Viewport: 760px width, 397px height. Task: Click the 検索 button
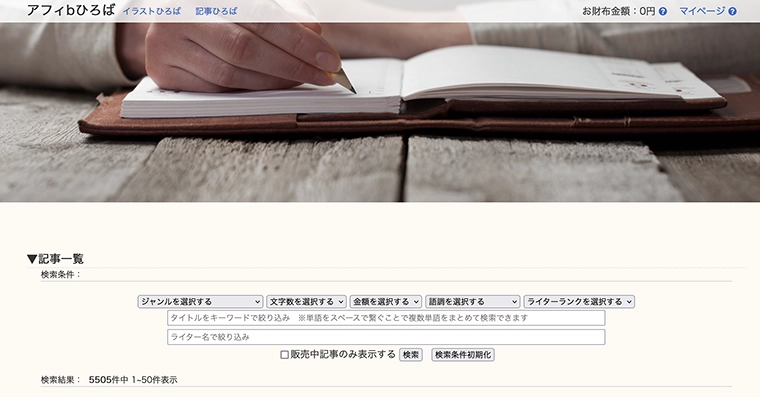click(x=411, y=355)
